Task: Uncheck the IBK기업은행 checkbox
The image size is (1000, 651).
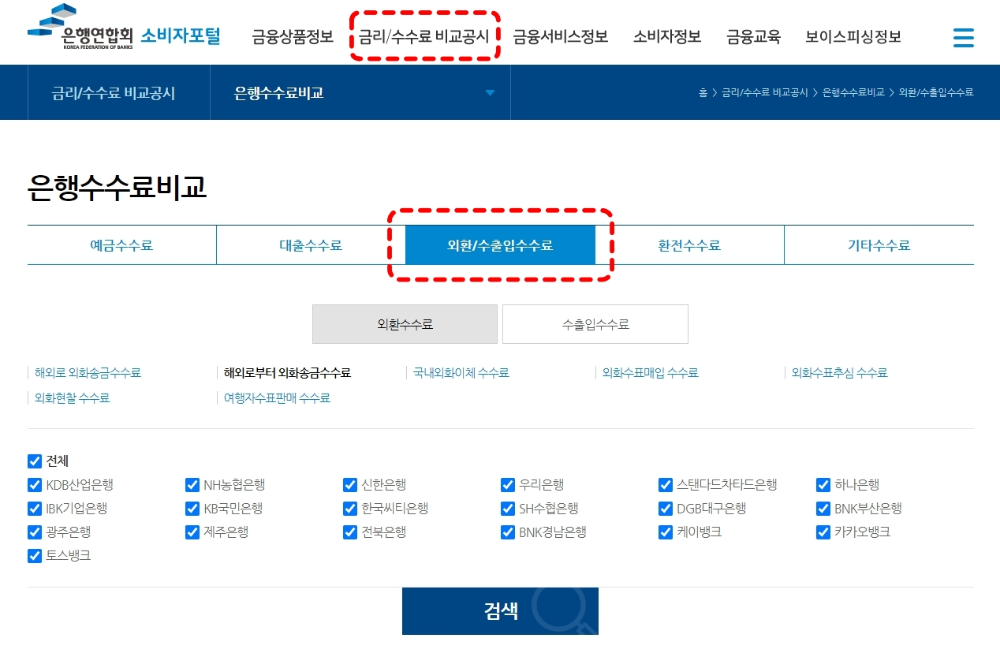Action: pos(34,508)
